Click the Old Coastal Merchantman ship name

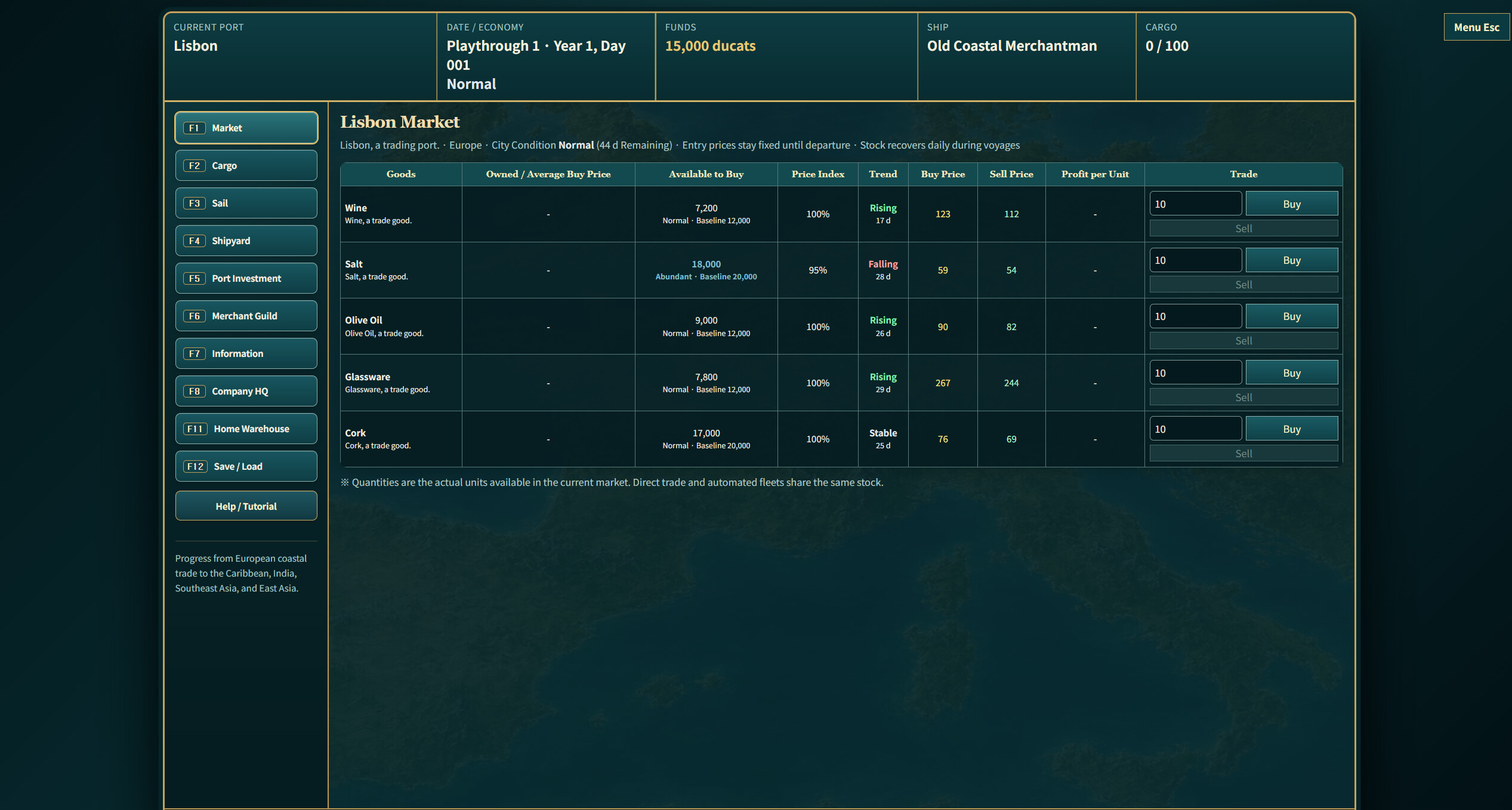(x=1012, y=46)
